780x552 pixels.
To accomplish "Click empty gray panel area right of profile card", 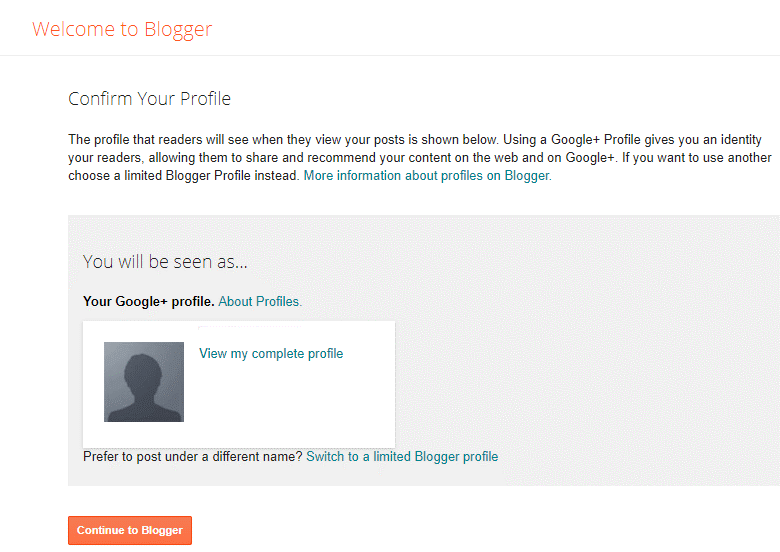I will pos(587,383).
